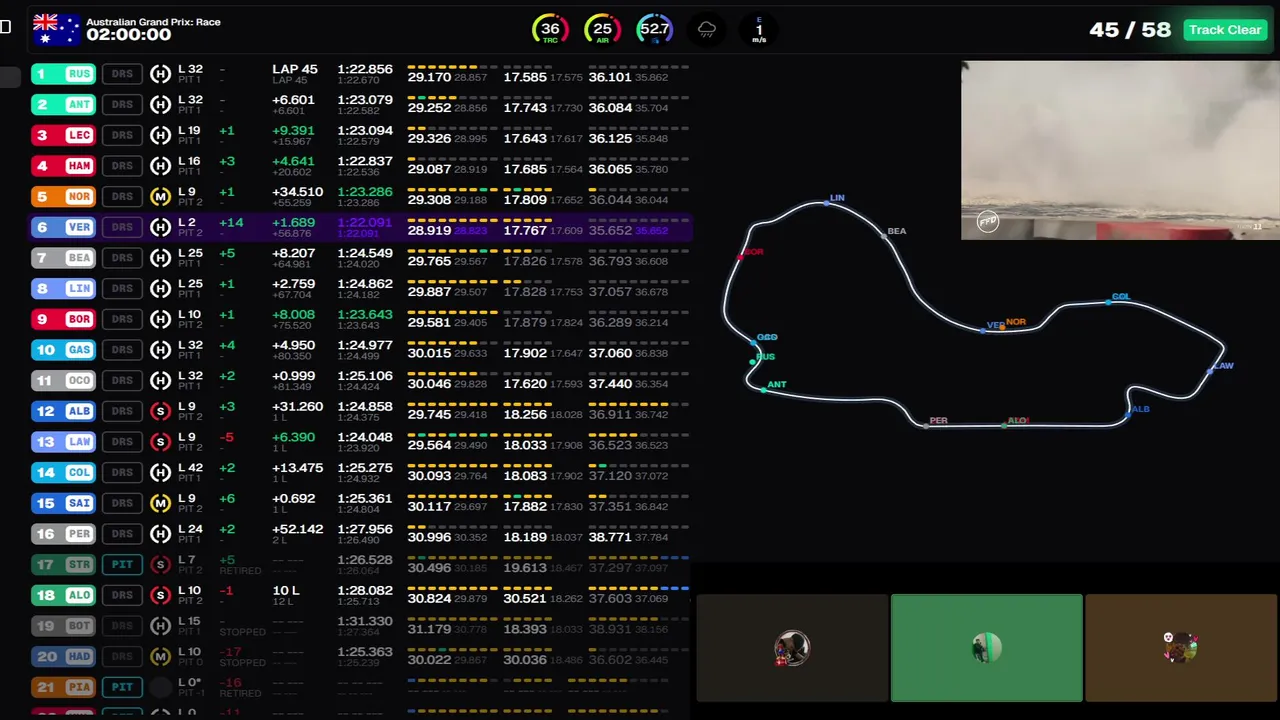Click the medium tyre icon in HAD row

160,656
